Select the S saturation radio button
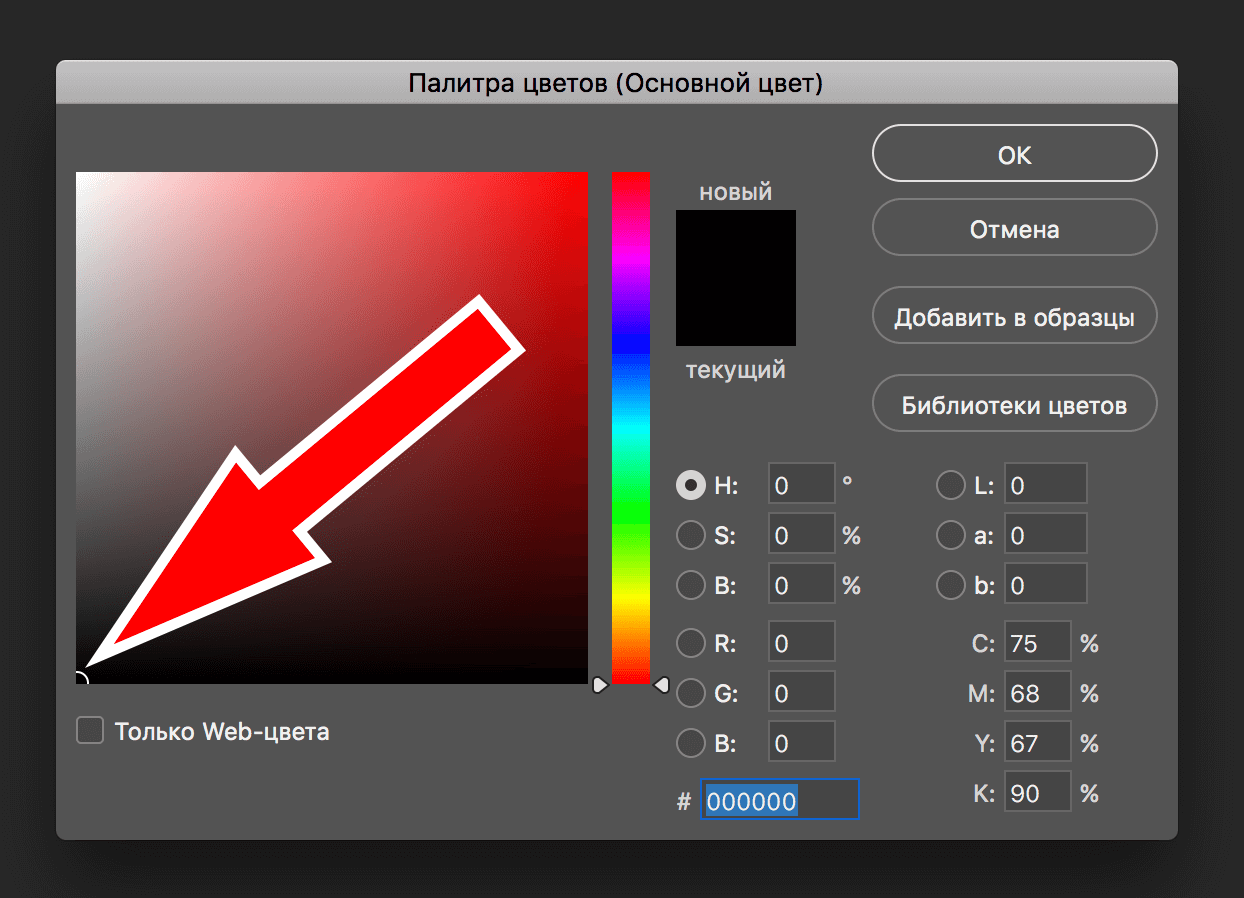 tap(690, 536)
